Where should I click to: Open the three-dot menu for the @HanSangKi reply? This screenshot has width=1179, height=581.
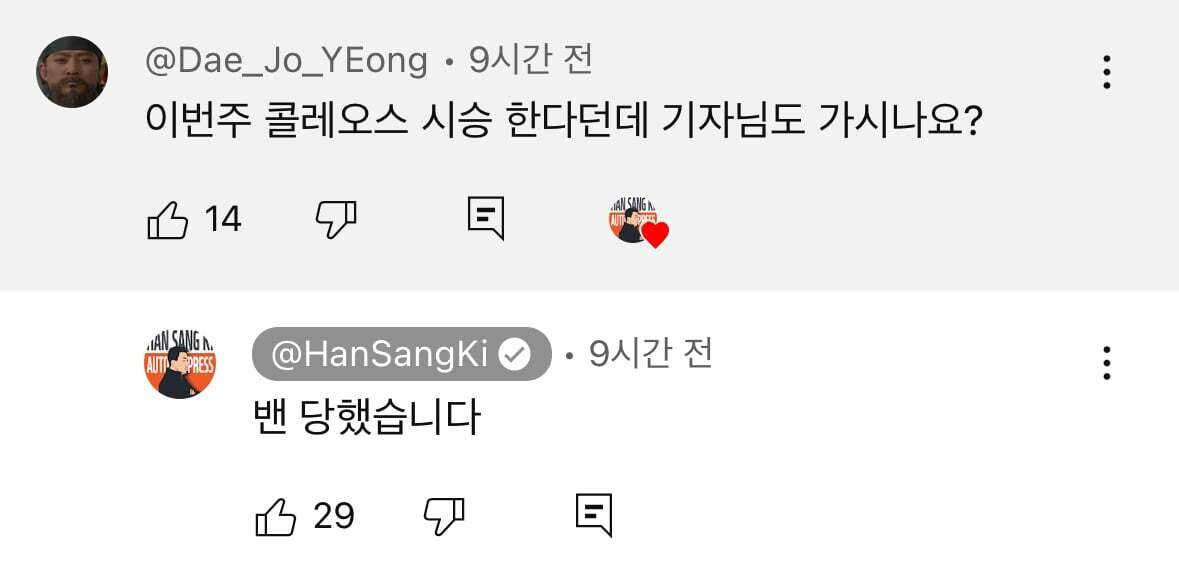click(1106, 363)
